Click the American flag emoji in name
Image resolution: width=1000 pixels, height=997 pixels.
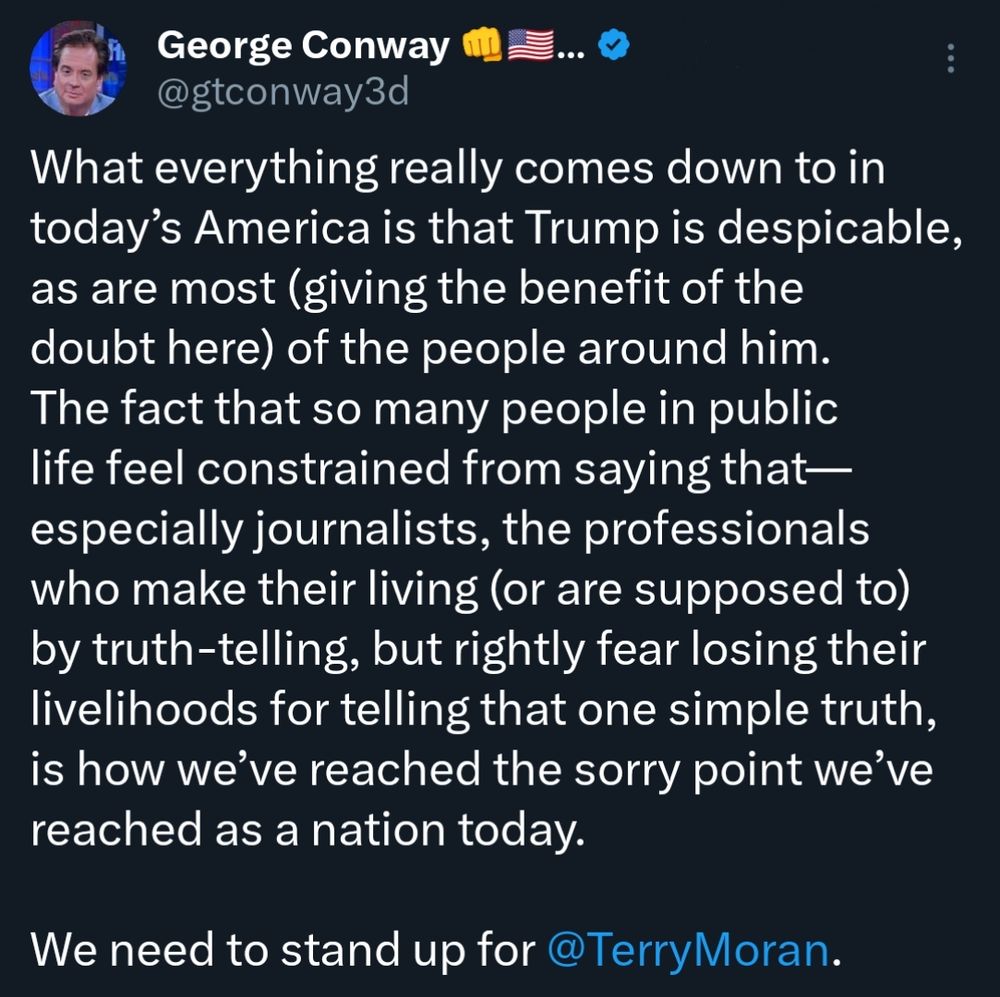531,46
